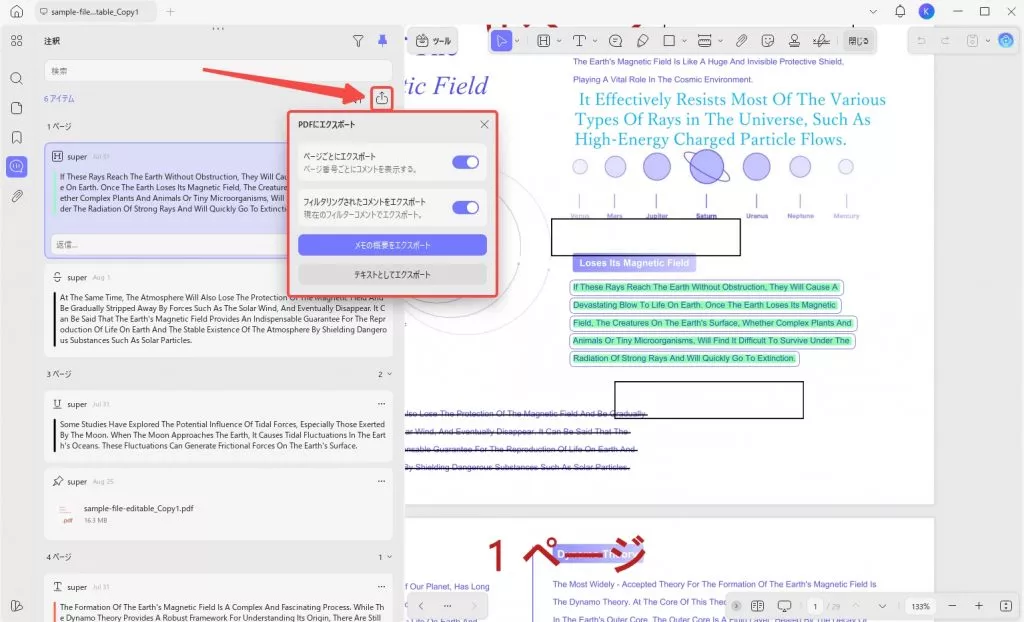The width and height of the screenshot is (1024, 622).
Task: Click the attach file paperclip tool
Action: 741,41
